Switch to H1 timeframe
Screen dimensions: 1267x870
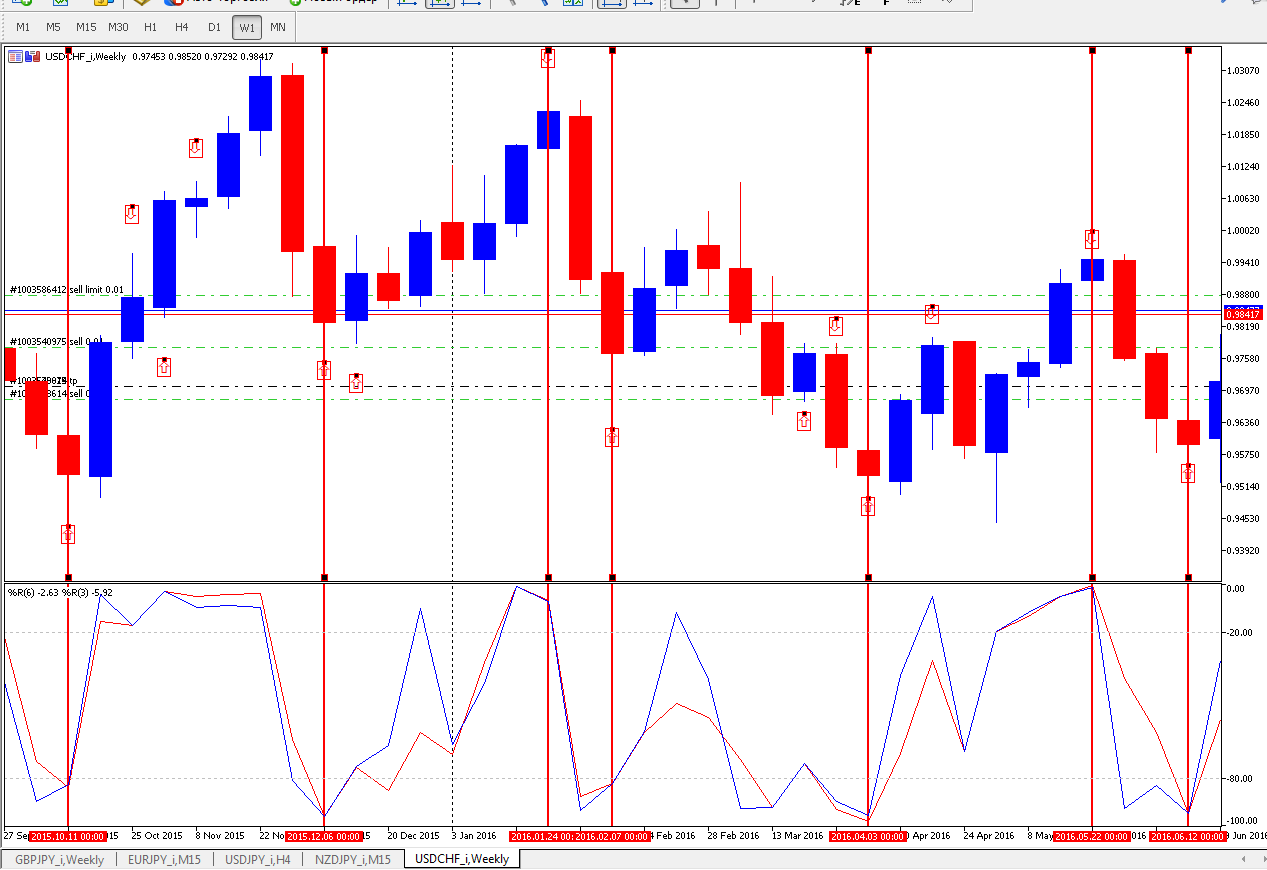pos(150,27)
